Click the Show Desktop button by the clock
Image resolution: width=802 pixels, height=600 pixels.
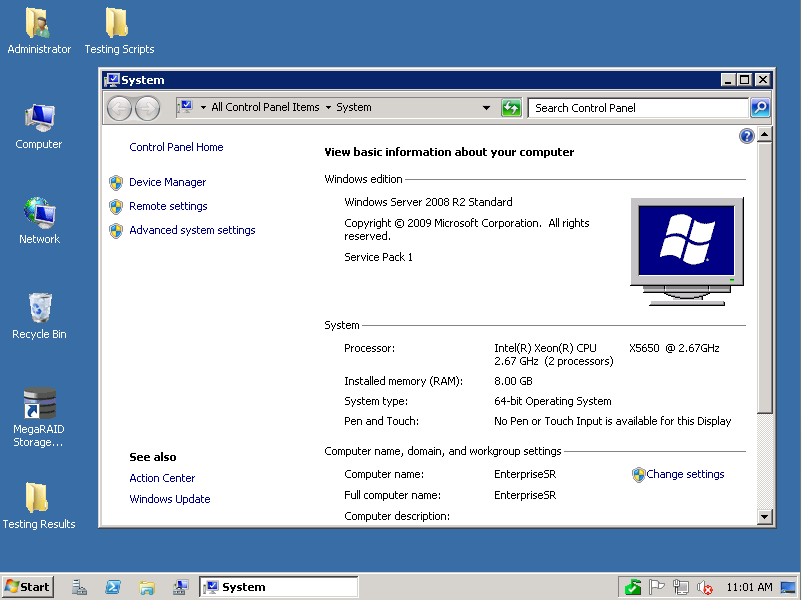tap(788, 587)
